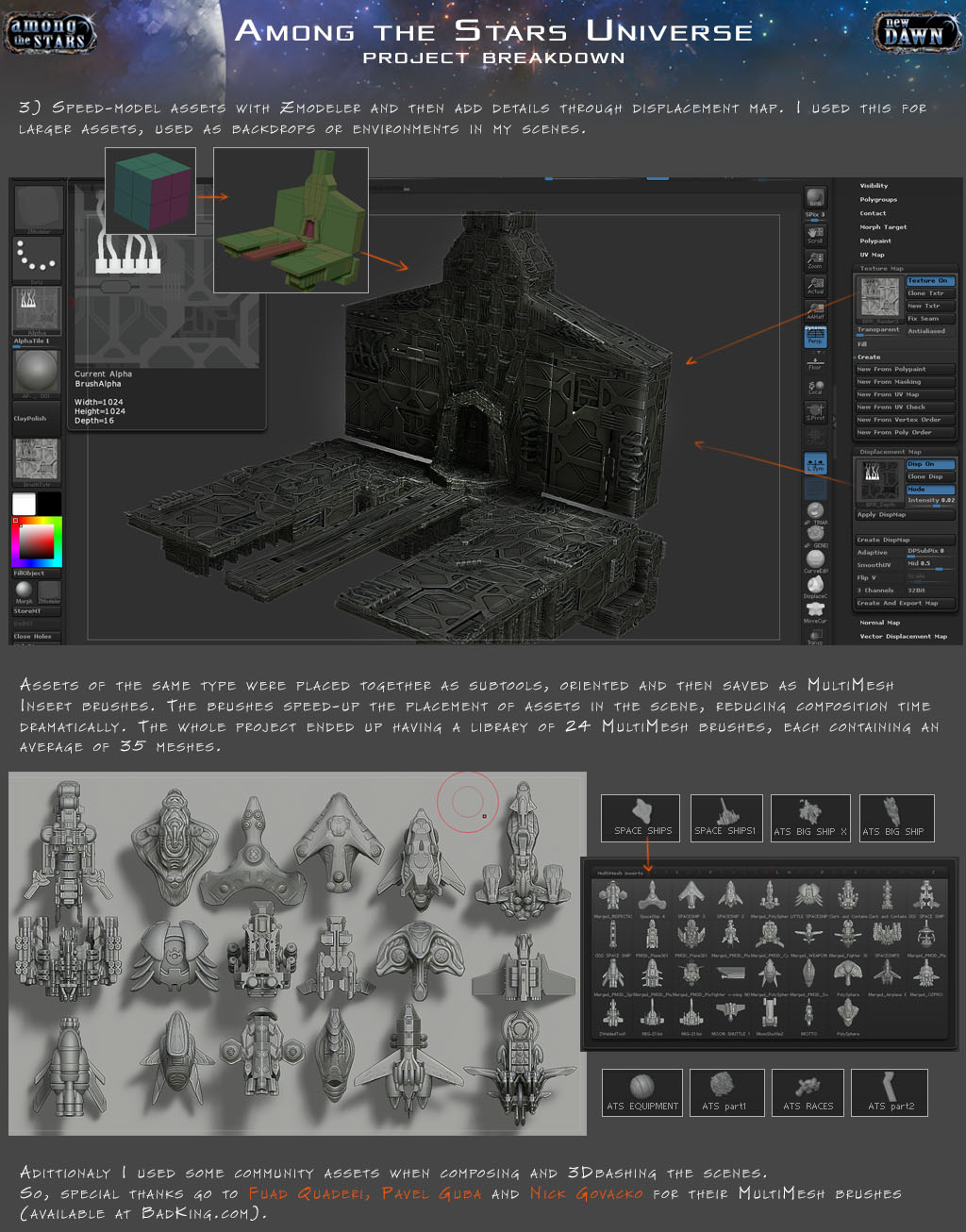Pick a color in the color picker square

[37, 541]
